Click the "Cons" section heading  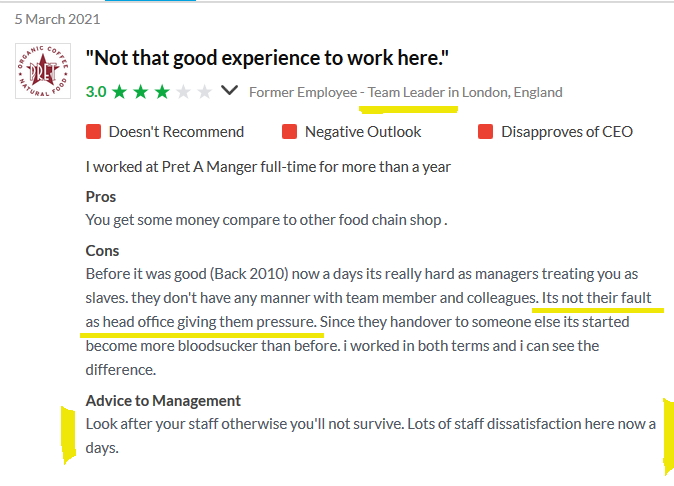tap(102, 251)
